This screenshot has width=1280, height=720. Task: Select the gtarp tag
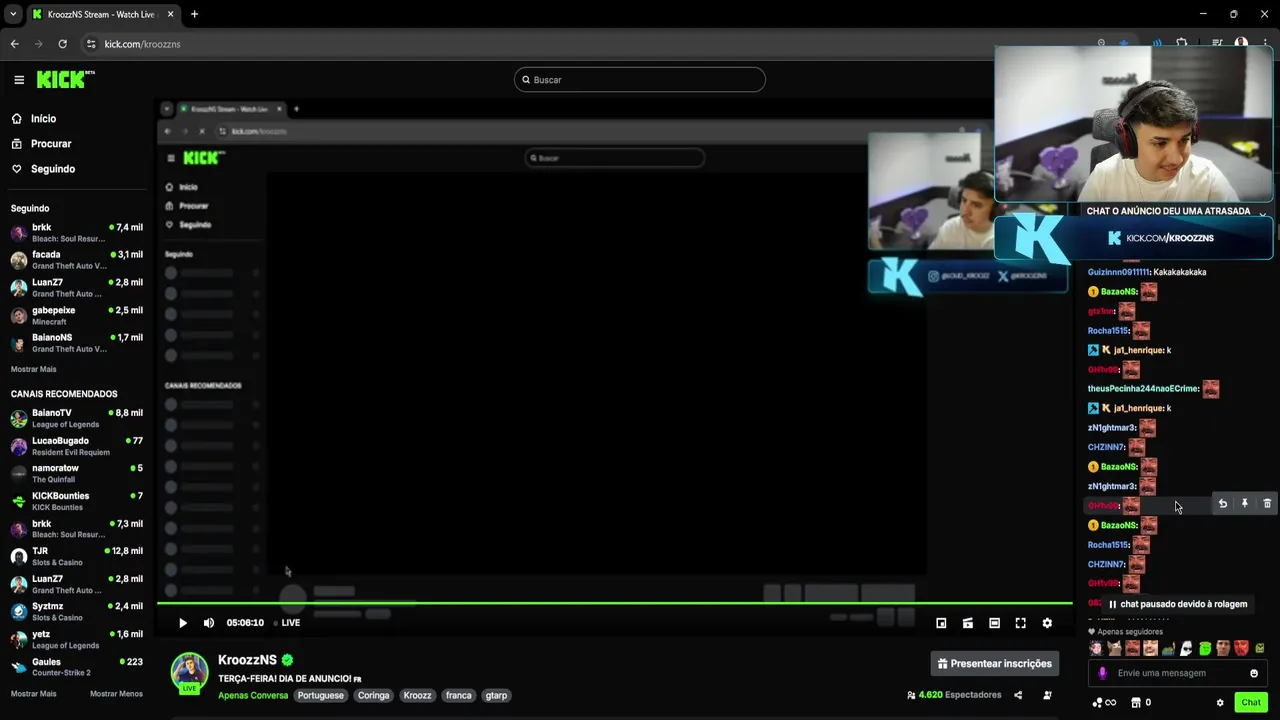coord(496,695)
